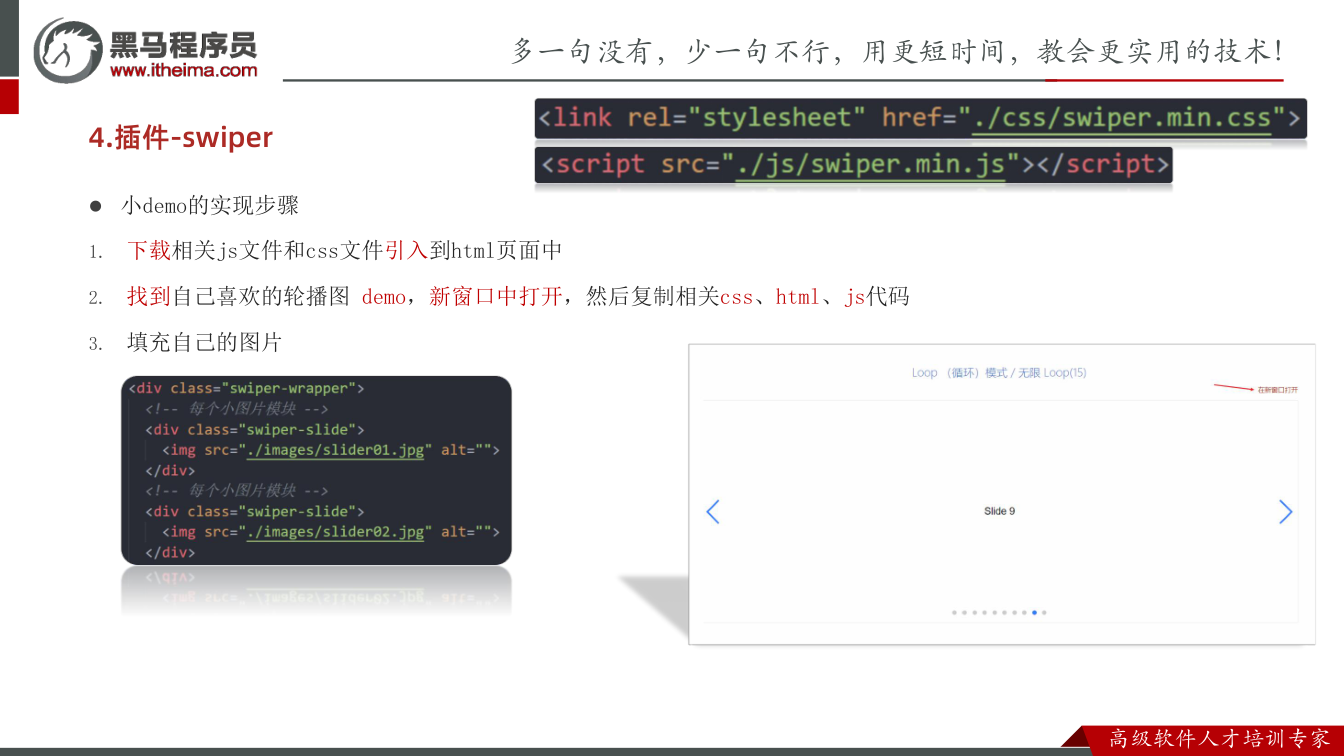The height and width of the screenshot is (756, 1344).
Task: Click the '在新窗口打开' link in demo
Action: point(1278,390)
